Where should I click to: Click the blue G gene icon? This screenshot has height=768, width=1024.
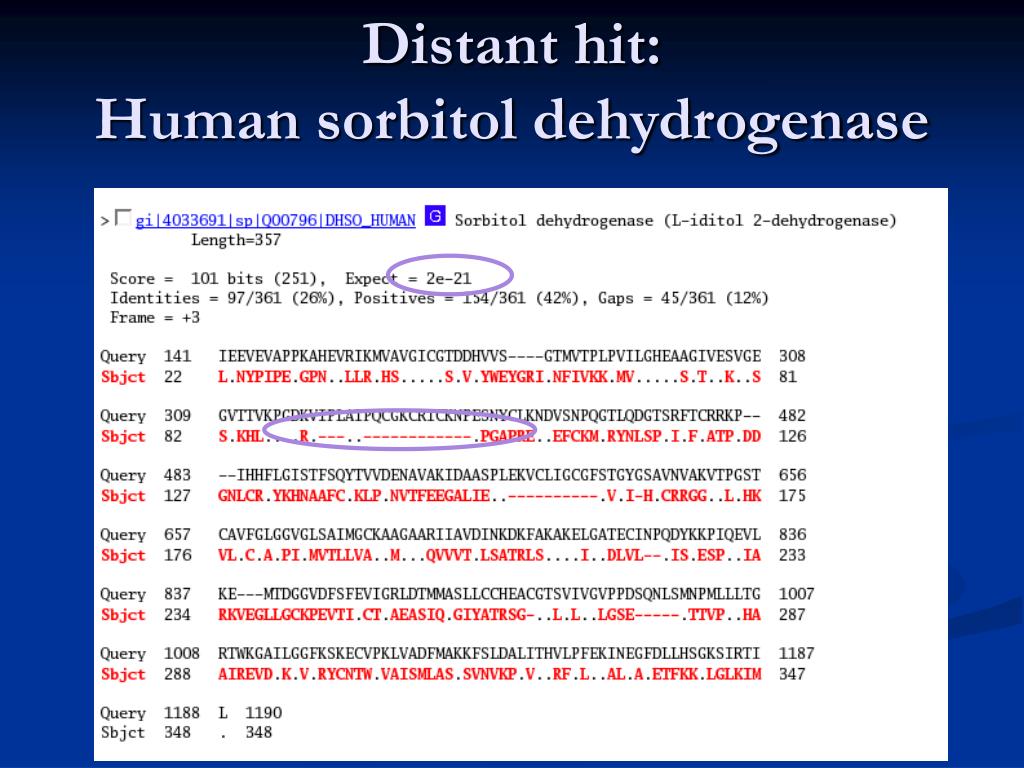(435, 216)
